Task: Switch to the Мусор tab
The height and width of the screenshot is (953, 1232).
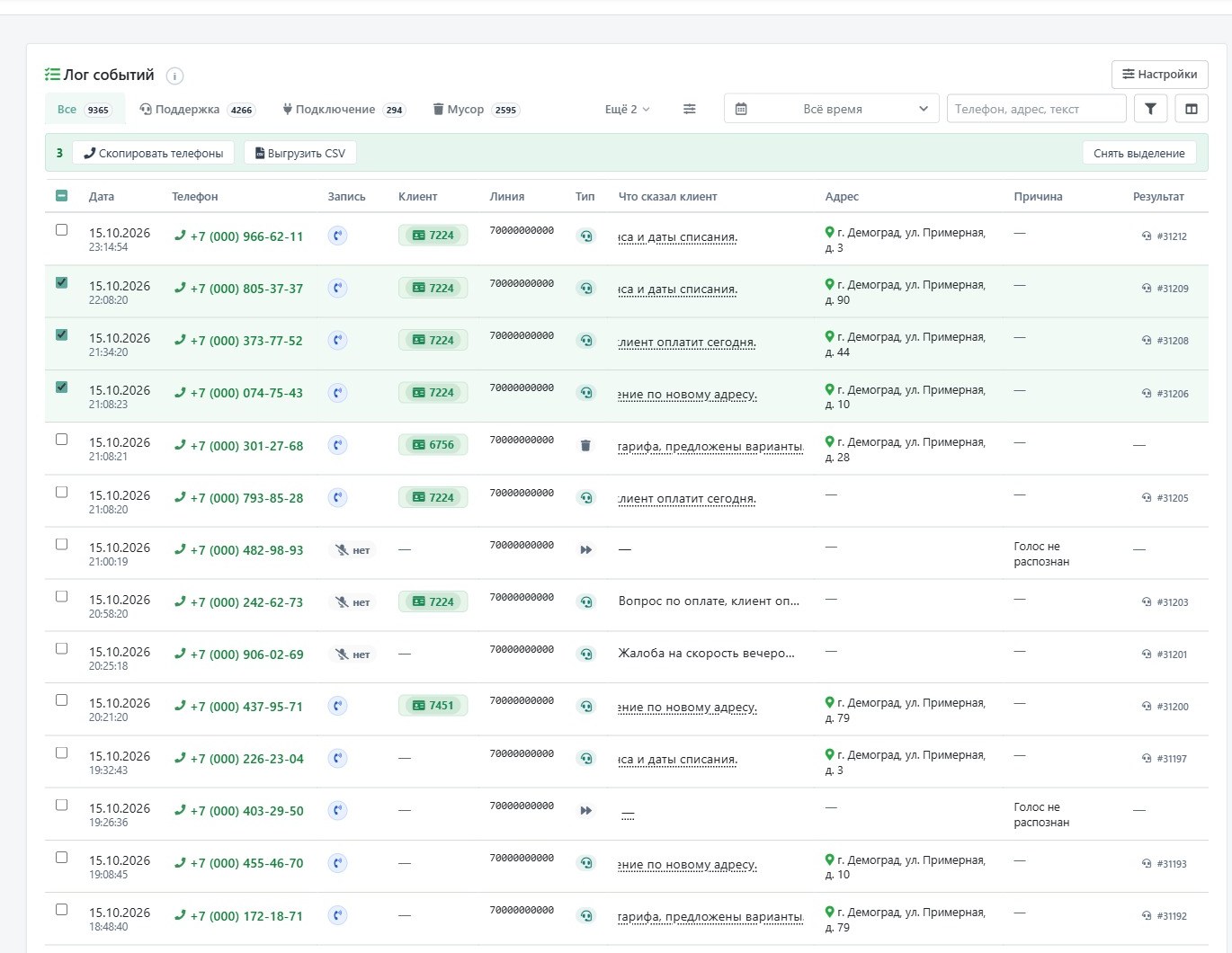Action: 476,109
